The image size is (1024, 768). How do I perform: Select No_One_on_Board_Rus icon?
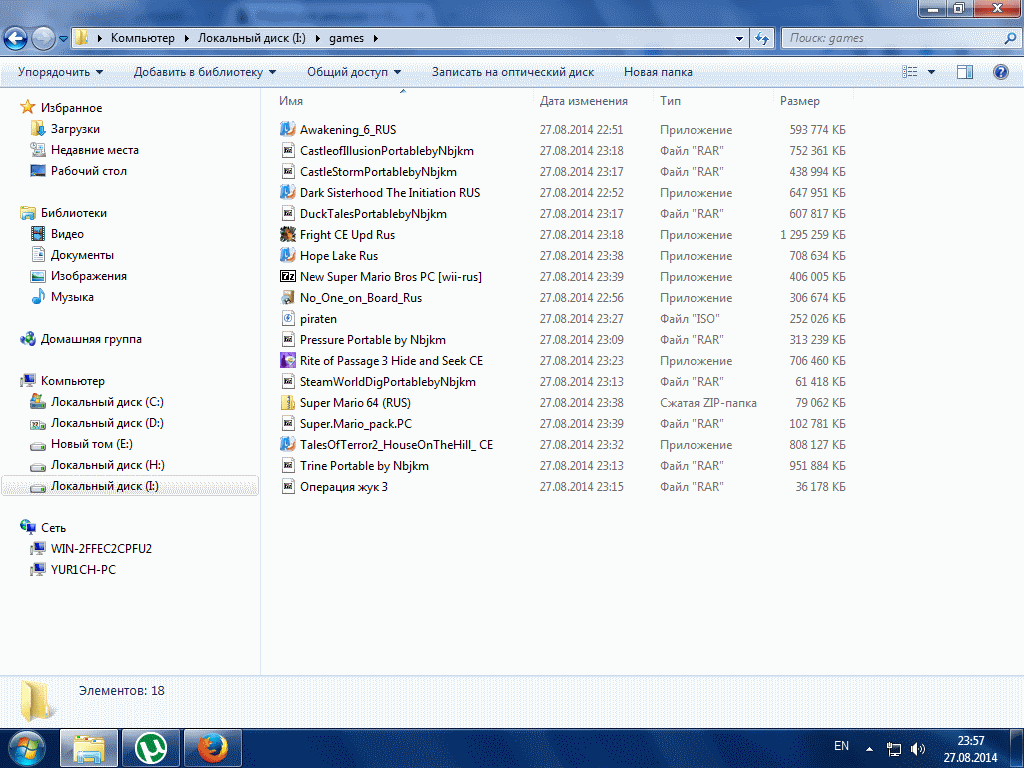point(288,298)
